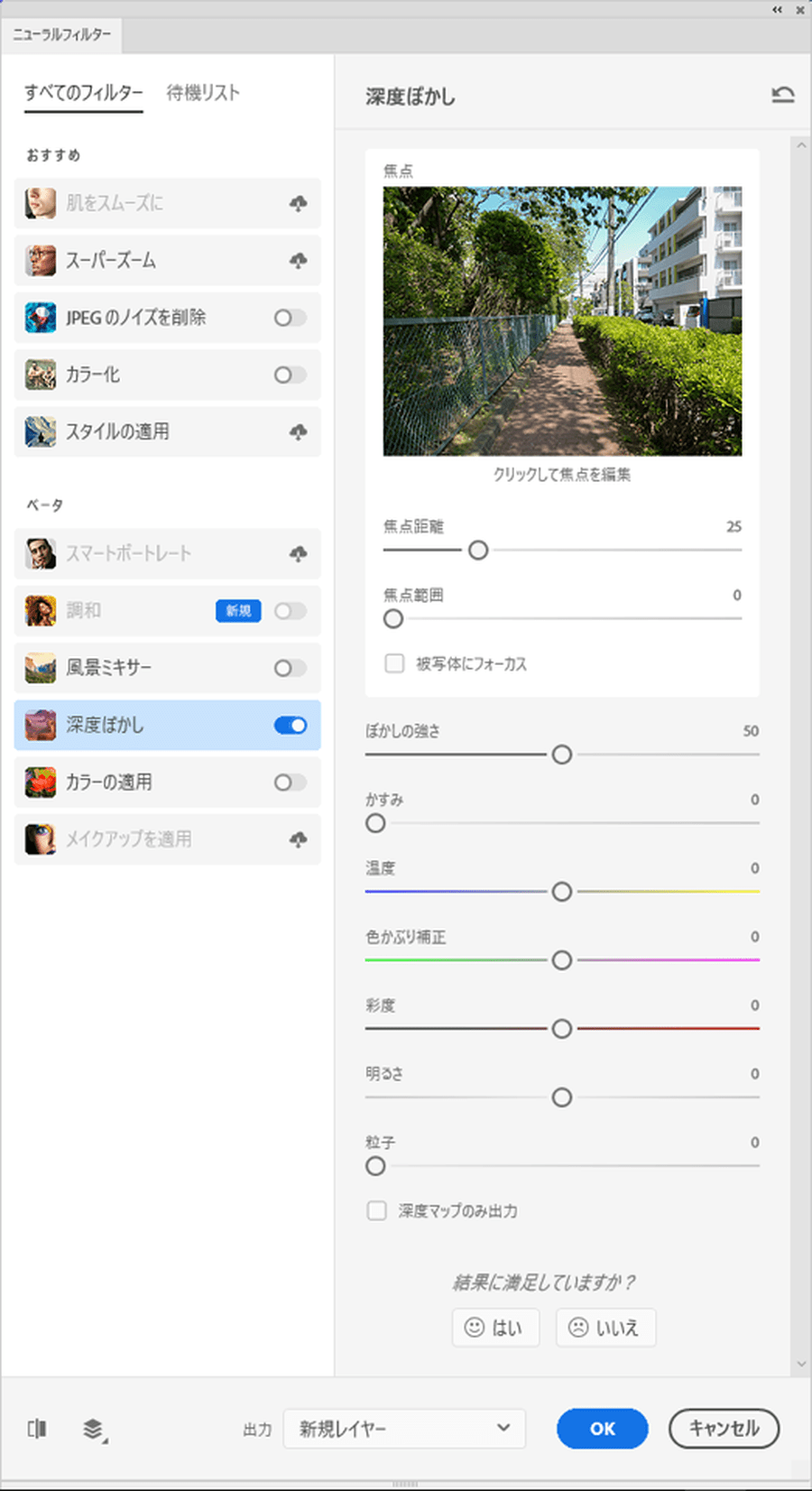The image size is (812, 1491).
Task: Click the 調和 filter thumbnail icon
Action: click(41, 611)
